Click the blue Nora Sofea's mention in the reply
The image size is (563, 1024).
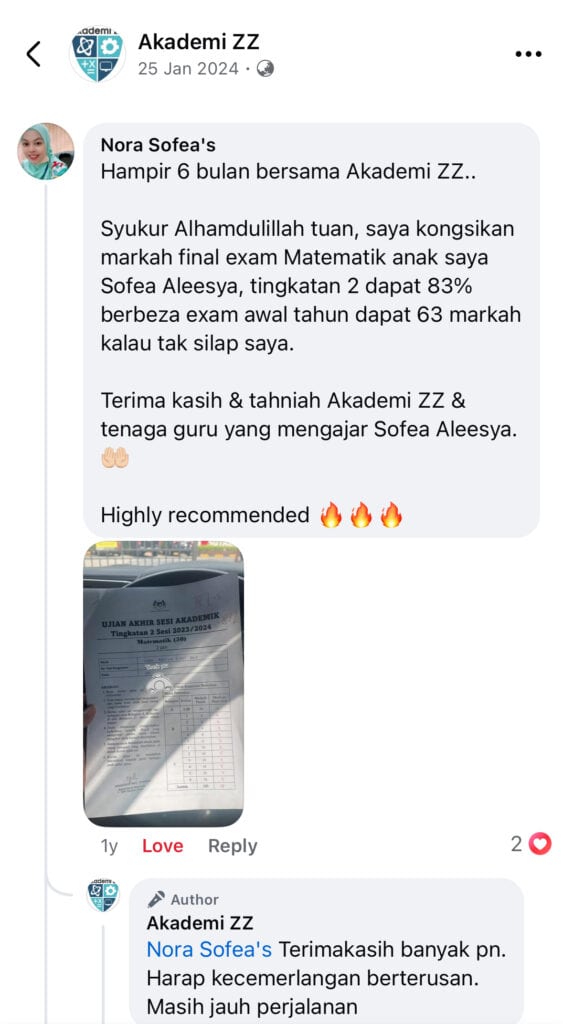(209, 949)
